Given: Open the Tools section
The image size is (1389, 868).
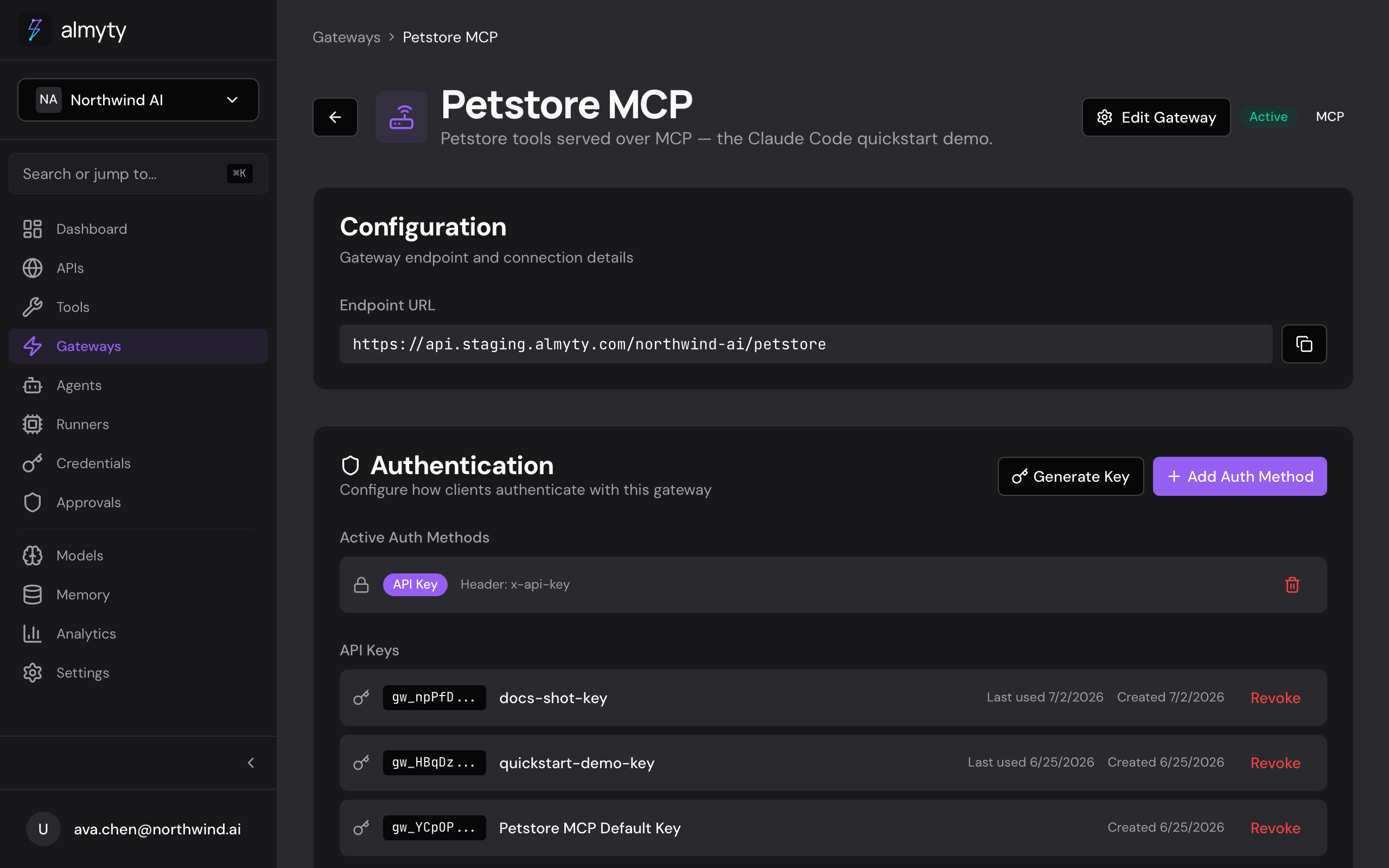Looking at the screenshot, I should point(138,307).
